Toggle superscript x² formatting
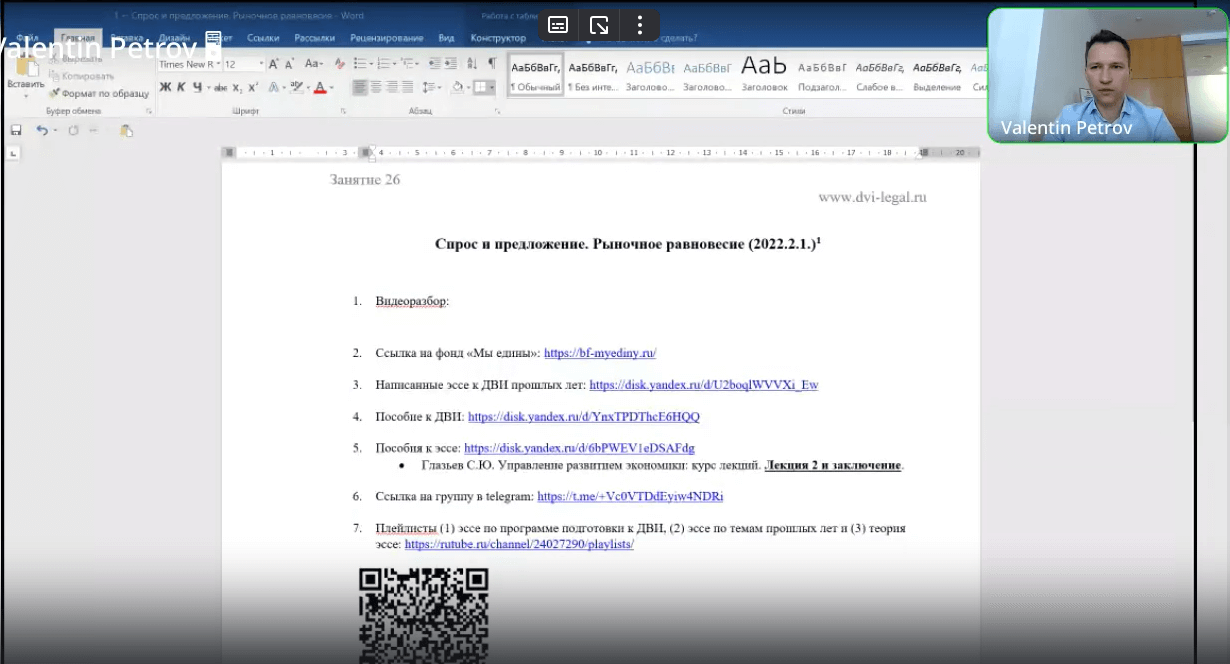The width and height of the screenshot is (1230, 664). pos(252,88)
